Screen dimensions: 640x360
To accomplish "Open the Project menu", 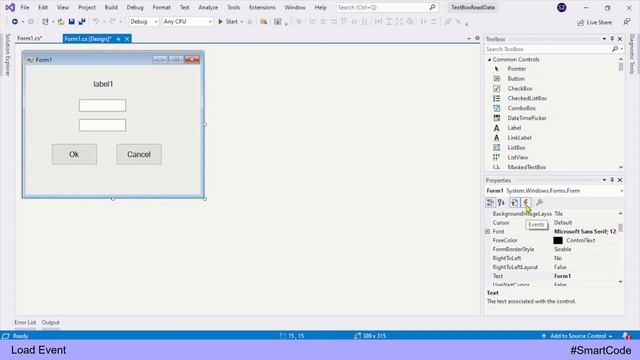I will tap(87, 7).
